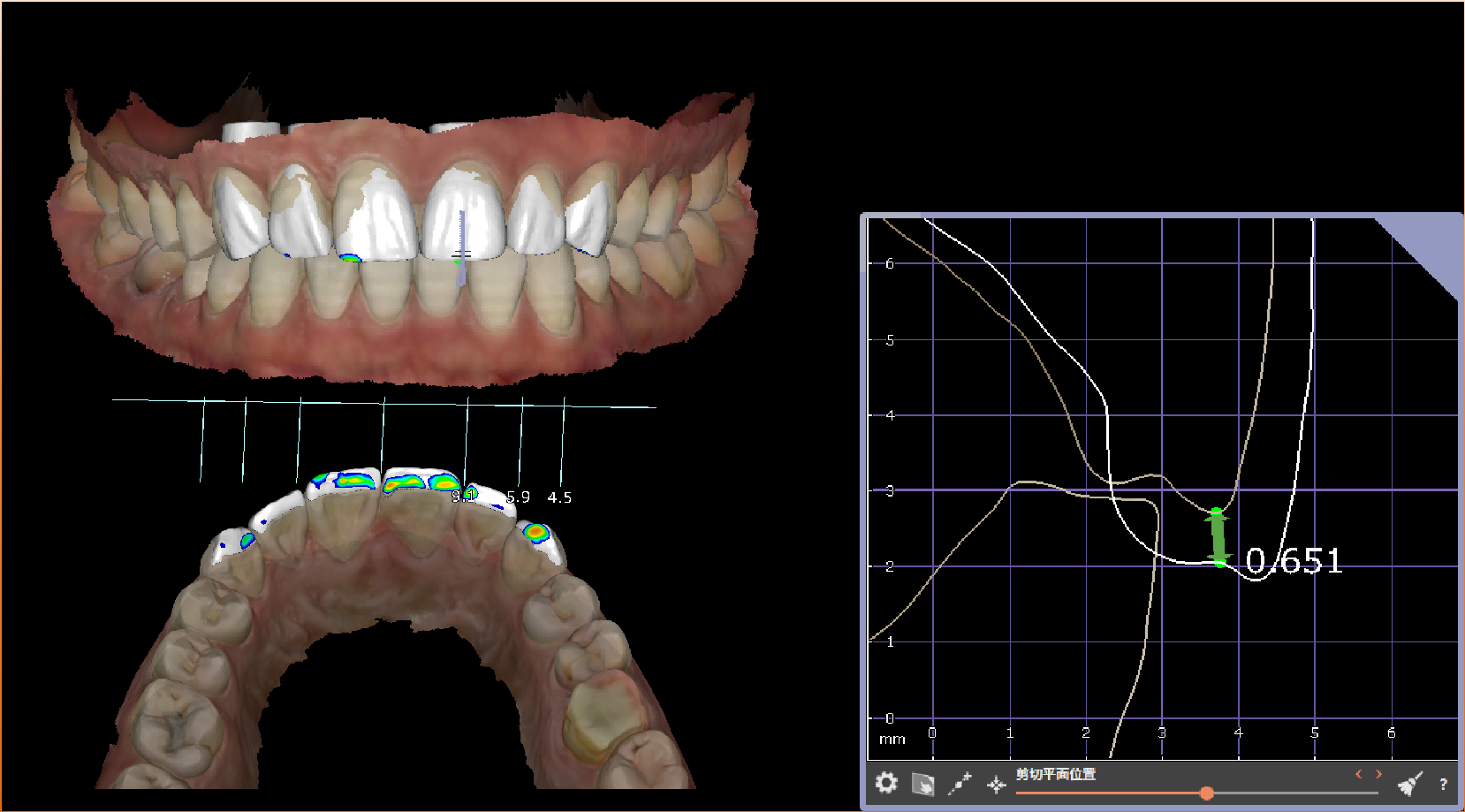Click the clipping plane selection icon
Viewport: 1465px width, 812px height.
click(x=922, y=784)
